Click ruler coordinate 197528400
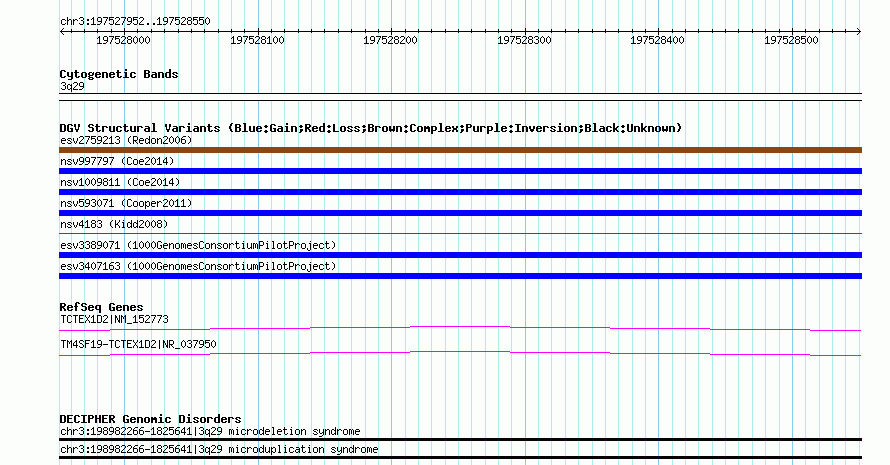 658,40
